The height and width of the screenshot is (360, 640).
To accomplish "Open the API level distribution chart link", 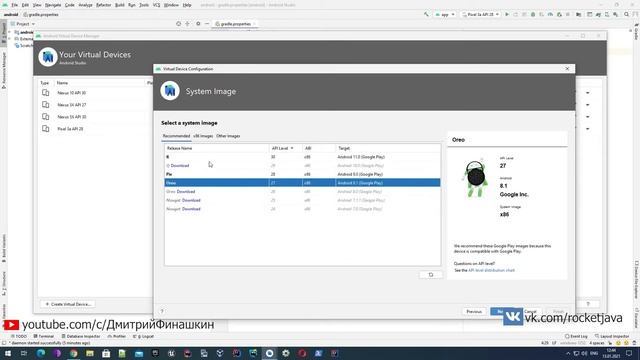I will pyautogui.click(x=491, y=270).
